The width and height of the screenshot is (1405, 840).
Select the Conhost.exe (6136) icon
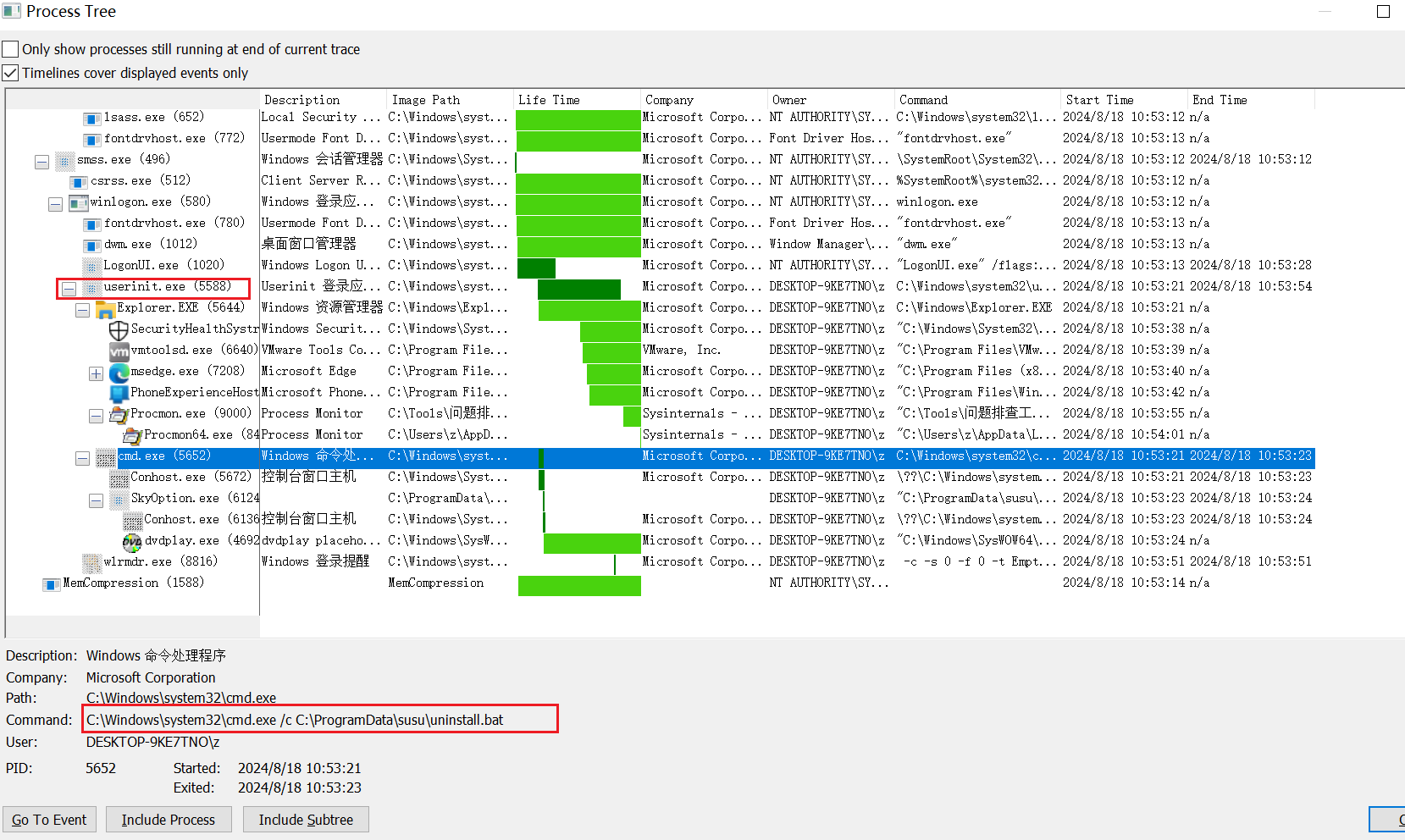coord(133,520)
